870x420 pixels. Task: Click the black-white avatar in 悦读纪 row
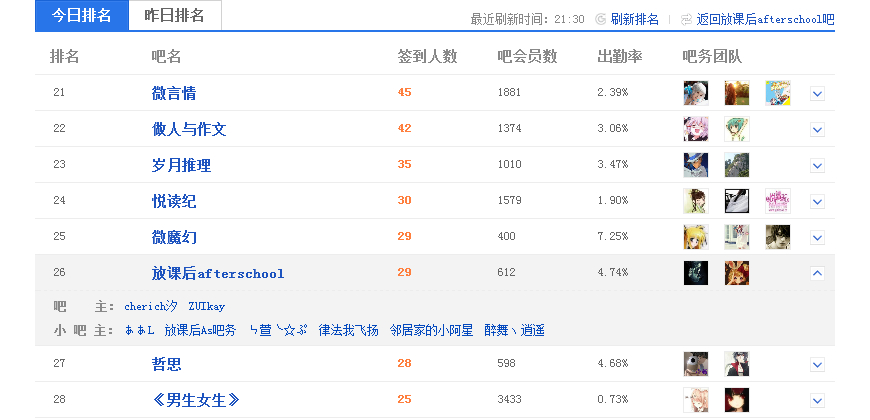(737, 201)
